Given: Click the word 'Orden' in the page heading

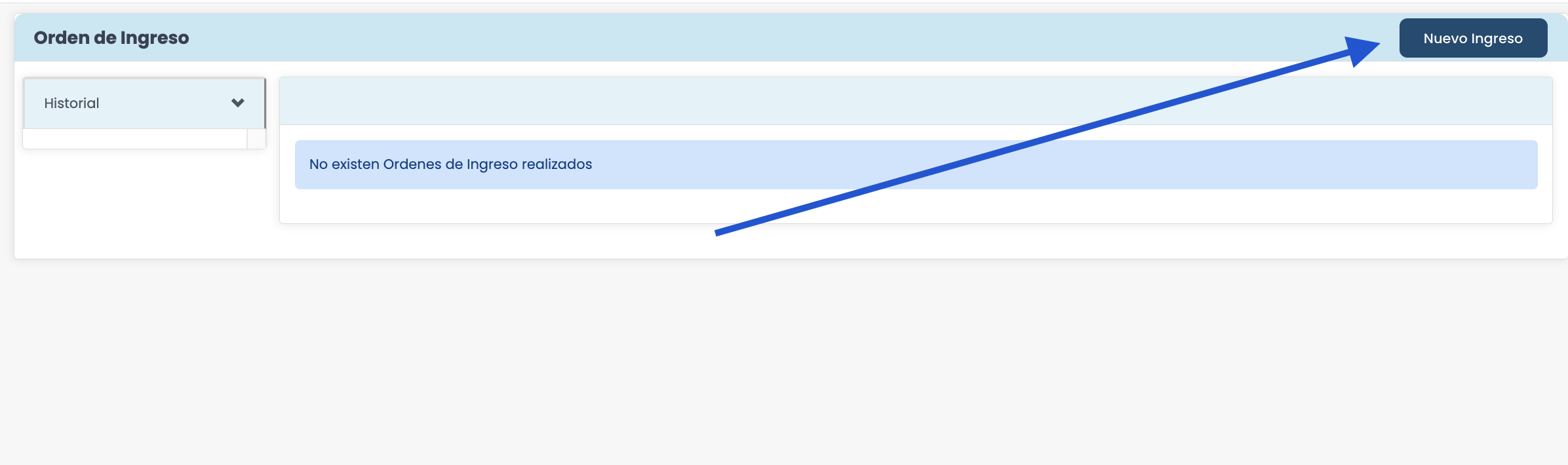Looking at the screenshot, I should click(x=62, y=38).
